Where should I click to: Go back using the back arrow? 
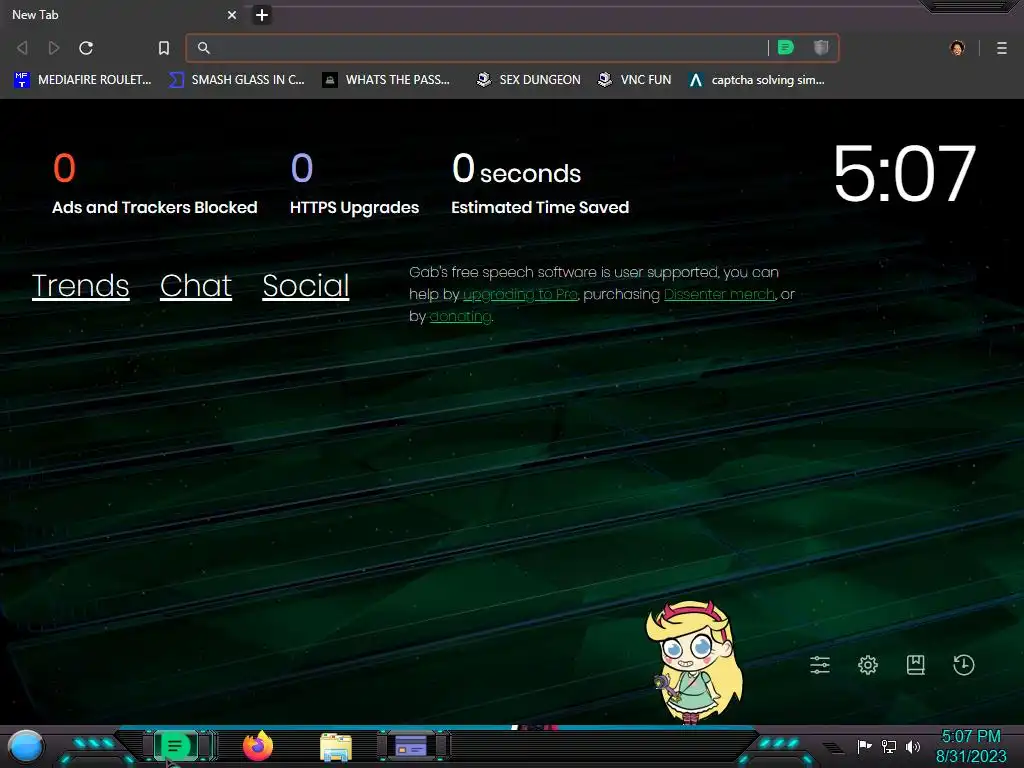pos(22,48)
